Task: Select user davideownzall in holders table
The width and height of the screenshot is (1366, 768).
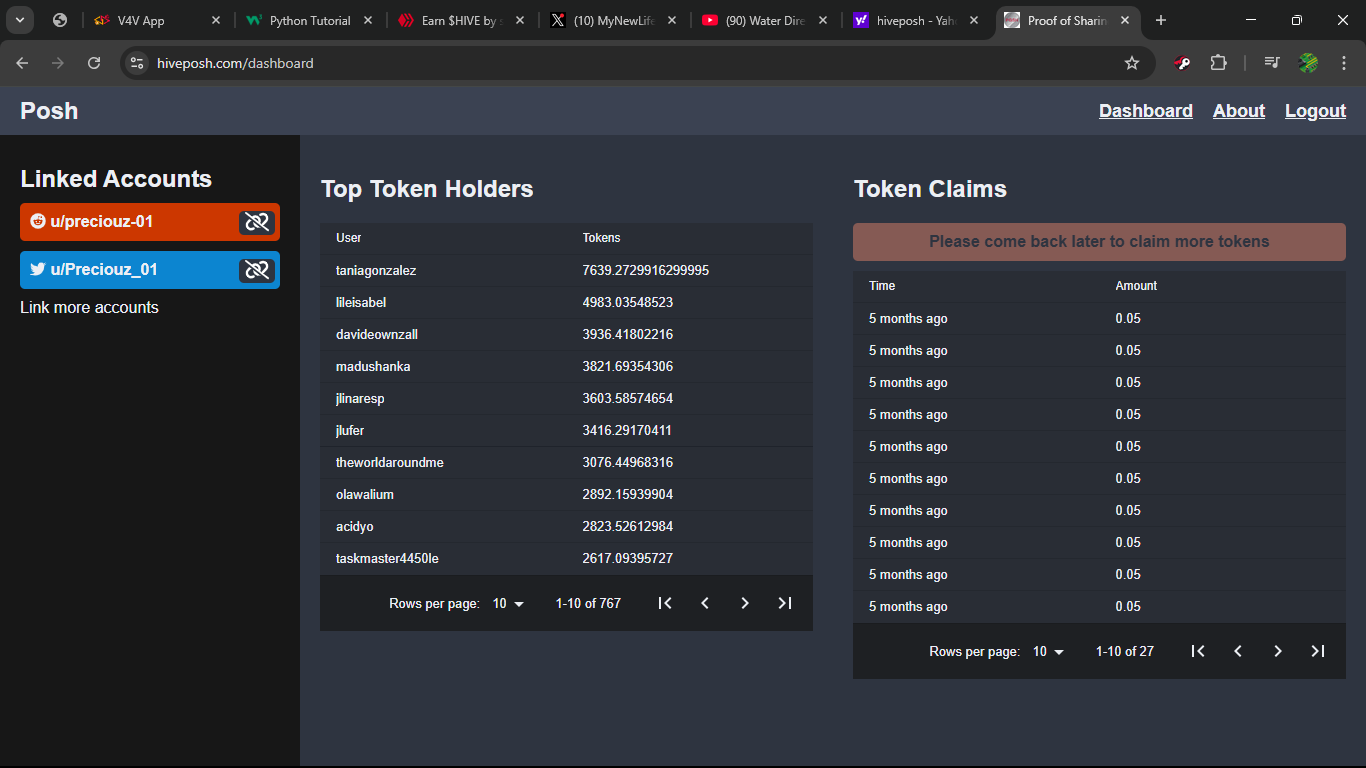Action: (x=378, y=335)
